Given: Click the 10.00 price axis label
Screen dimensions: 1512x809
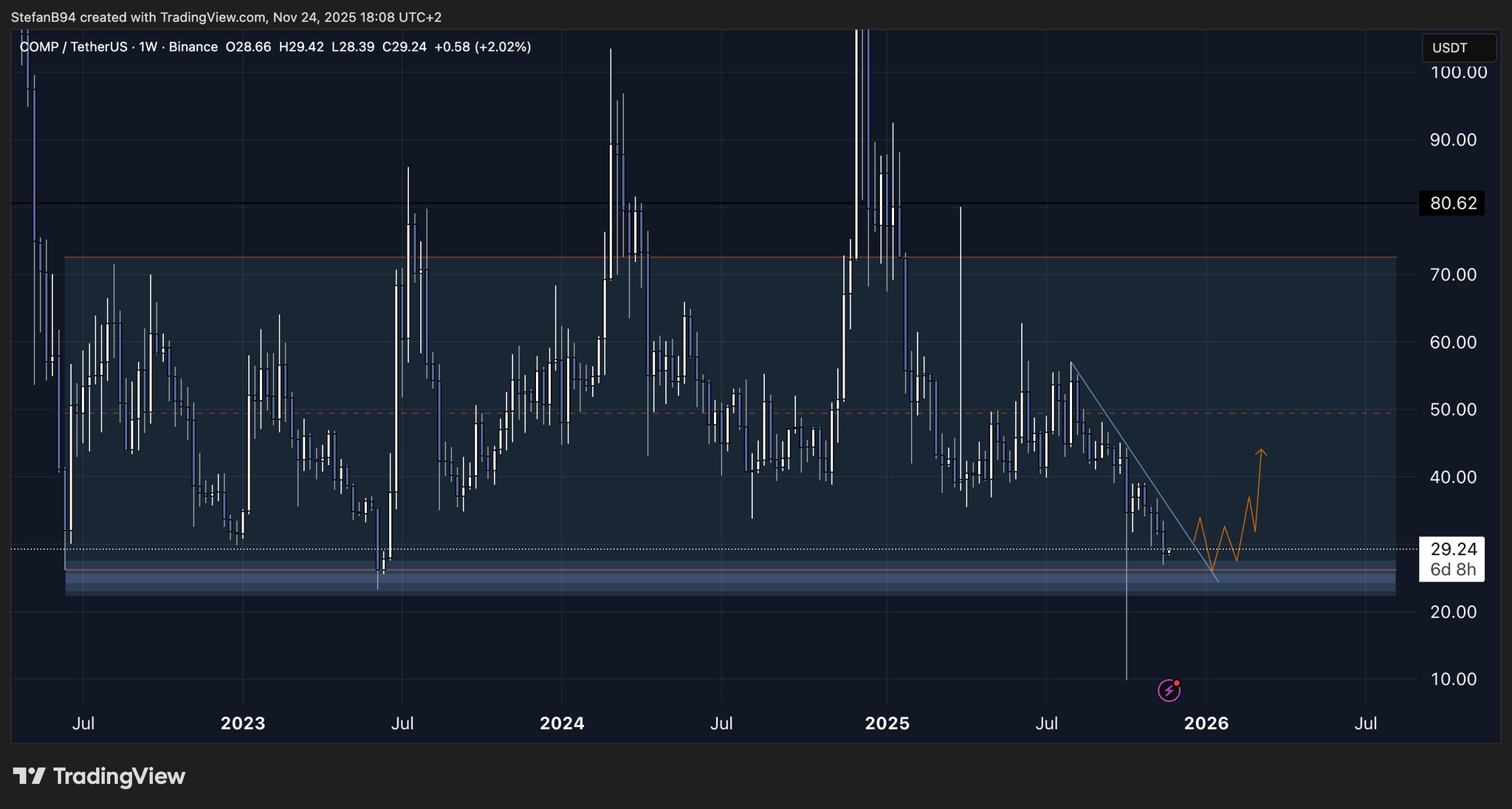Looking at the screenshot, I should pyautogui.click(x=1453, y=679).
